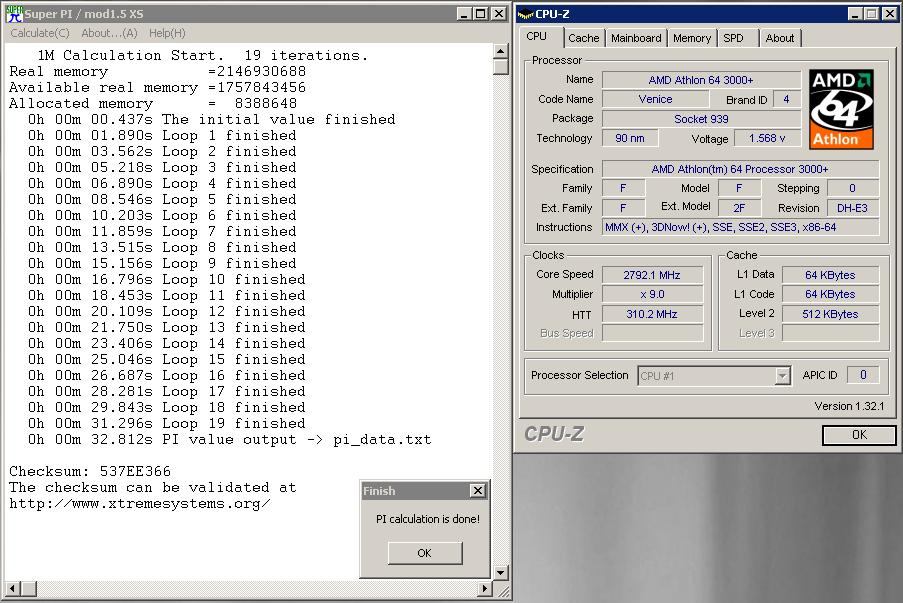Screen dimensions: 903x603
Task: Open the Help(H) menu in Super PI
Action: pos(167,33)
